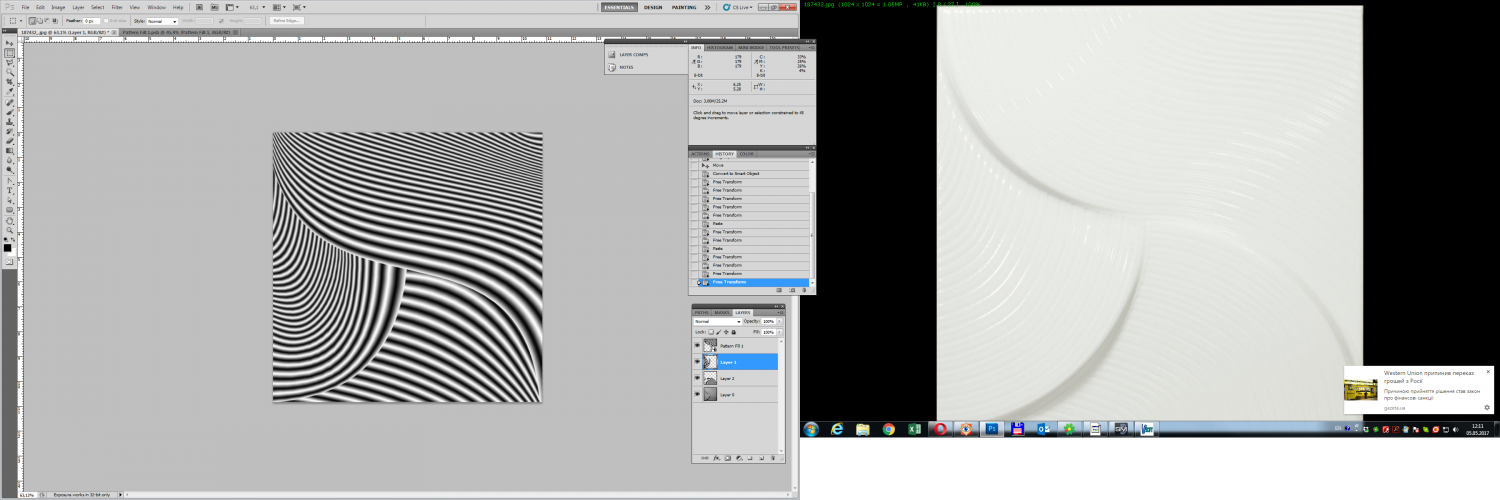This screenshot has height=500, width=1500.
Task: Click the Refine Edge button
Action: tap(286, 20)
